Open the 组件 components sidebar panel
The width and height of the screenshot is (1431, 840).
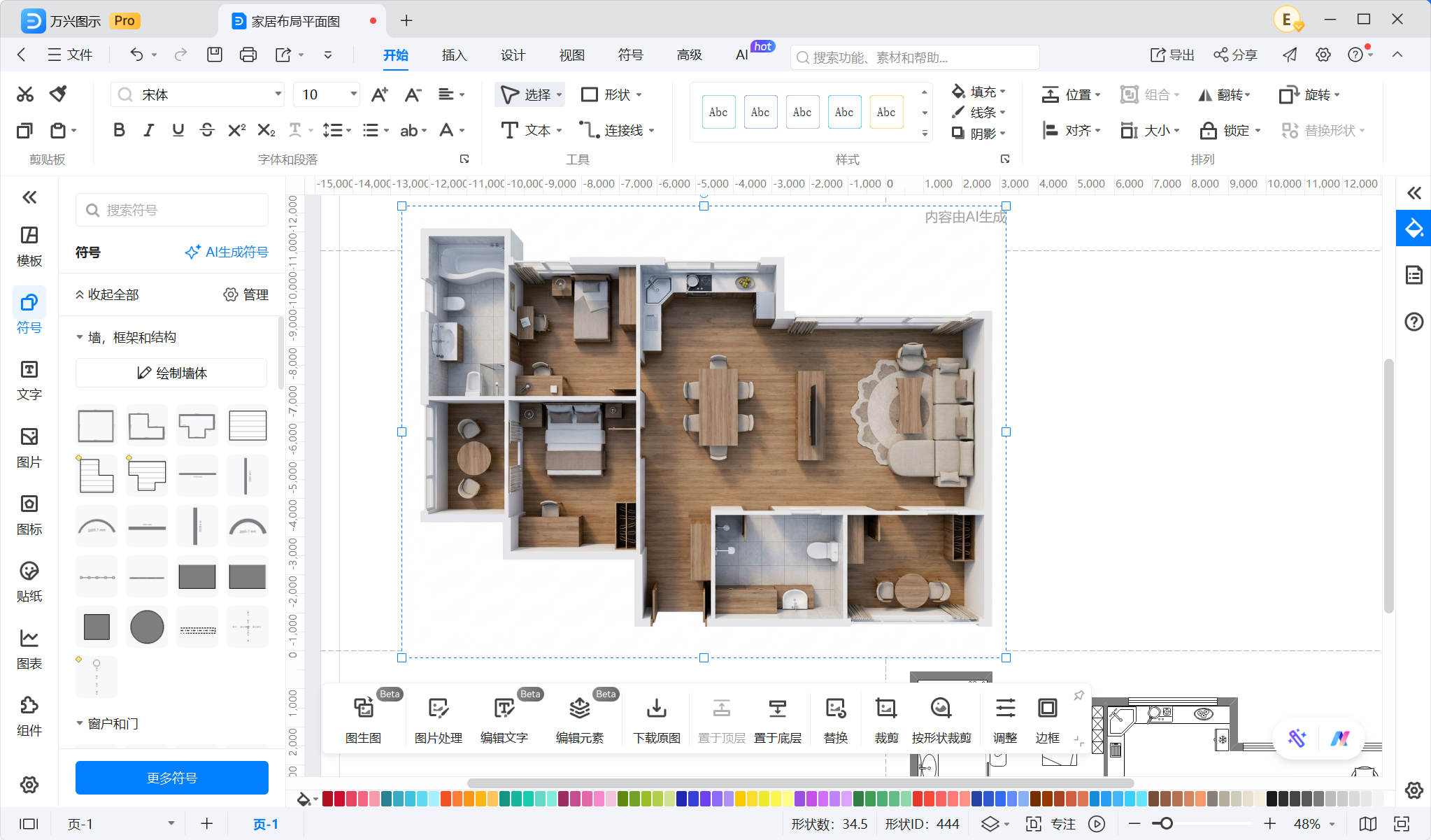click(29, 716)
